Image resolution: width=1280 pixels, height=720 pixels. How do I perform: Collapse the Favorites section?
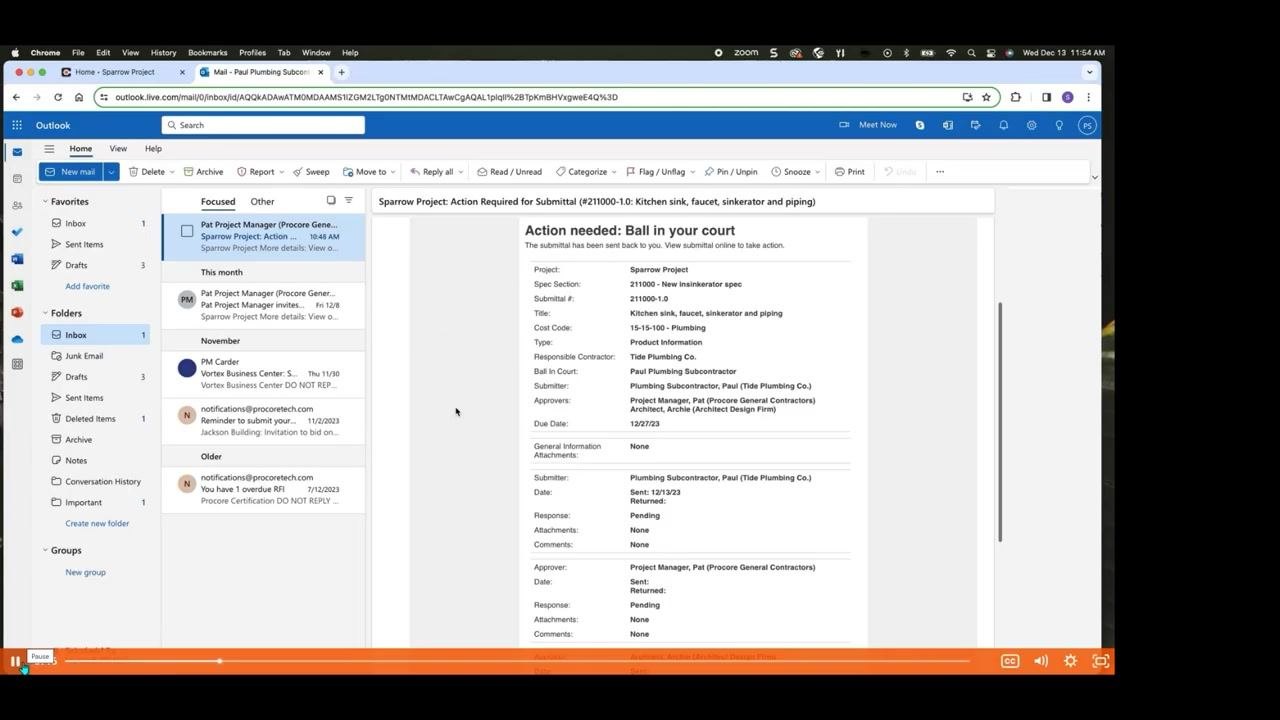tap(45, 202)
